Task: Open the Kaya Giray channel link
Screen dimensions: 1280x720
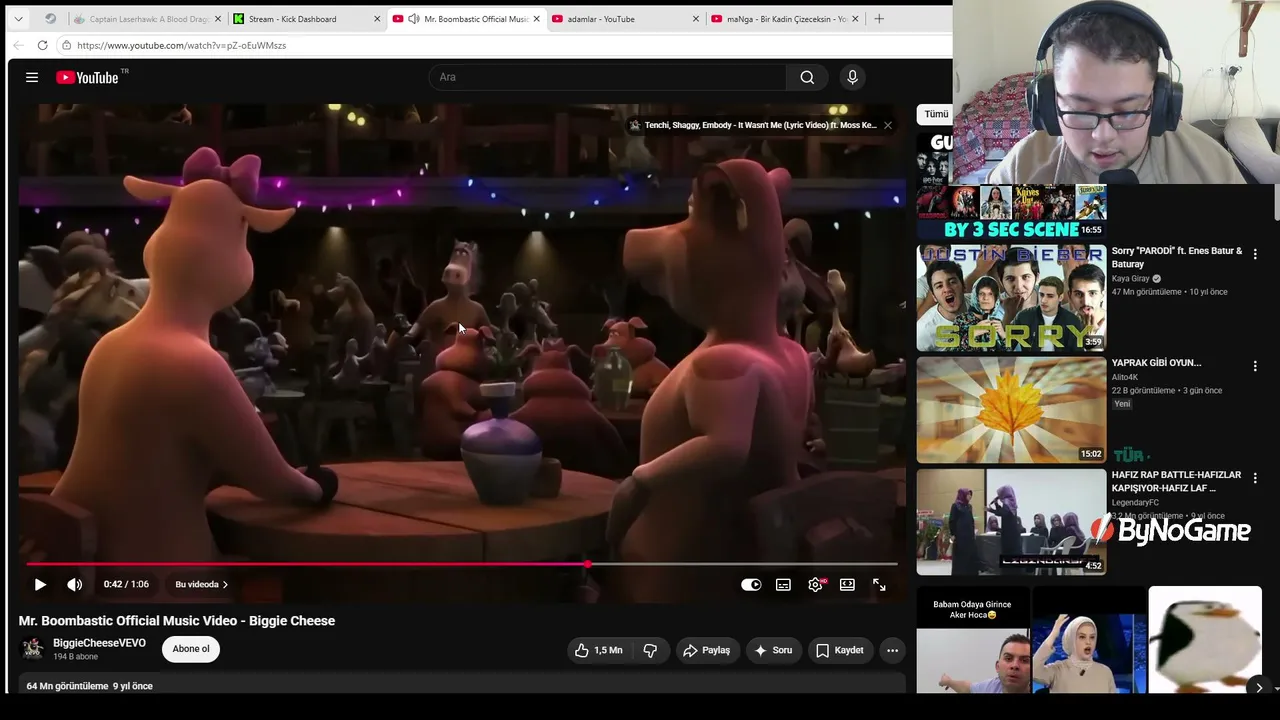Action: tap(1131, 279)
